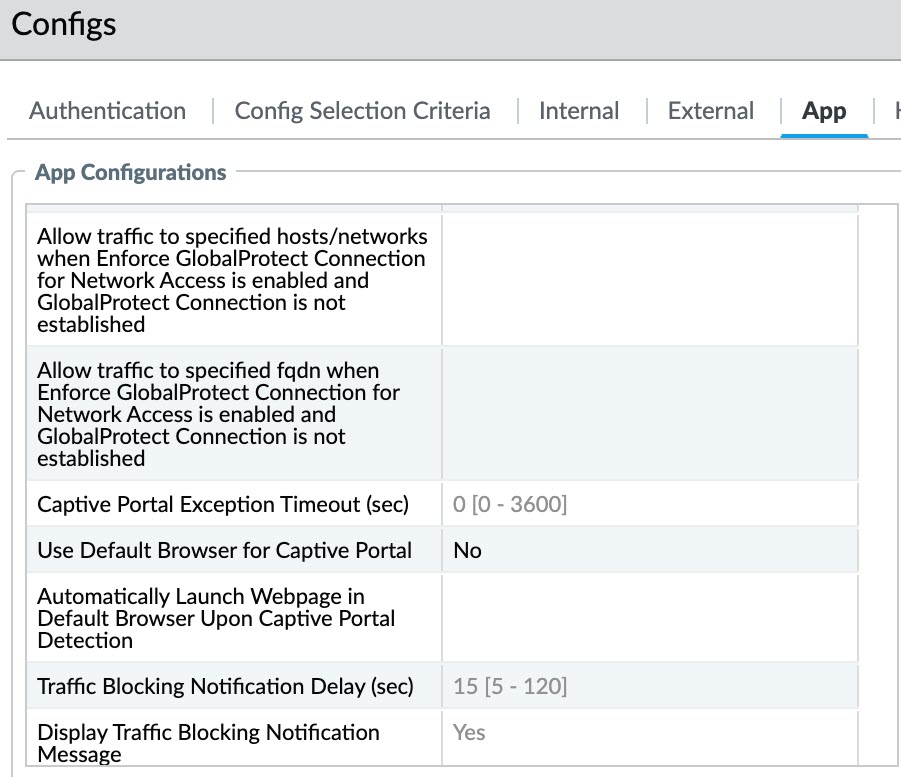
Task: Select the 'Allow traffic to specified hosts/networks' row label
Action: [232, 280]
